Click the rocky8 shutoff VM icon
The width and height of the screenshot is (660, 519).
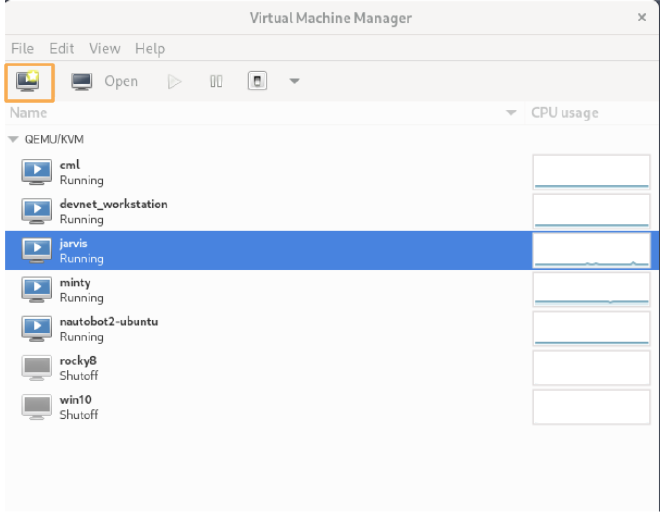[x=37, y=368]
